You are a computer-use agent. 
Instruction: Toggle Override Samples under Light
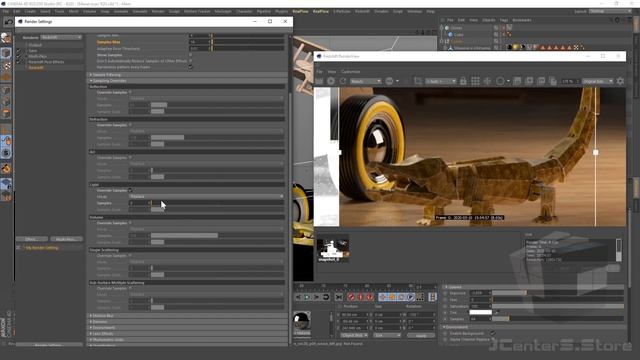tap(131, 191)
